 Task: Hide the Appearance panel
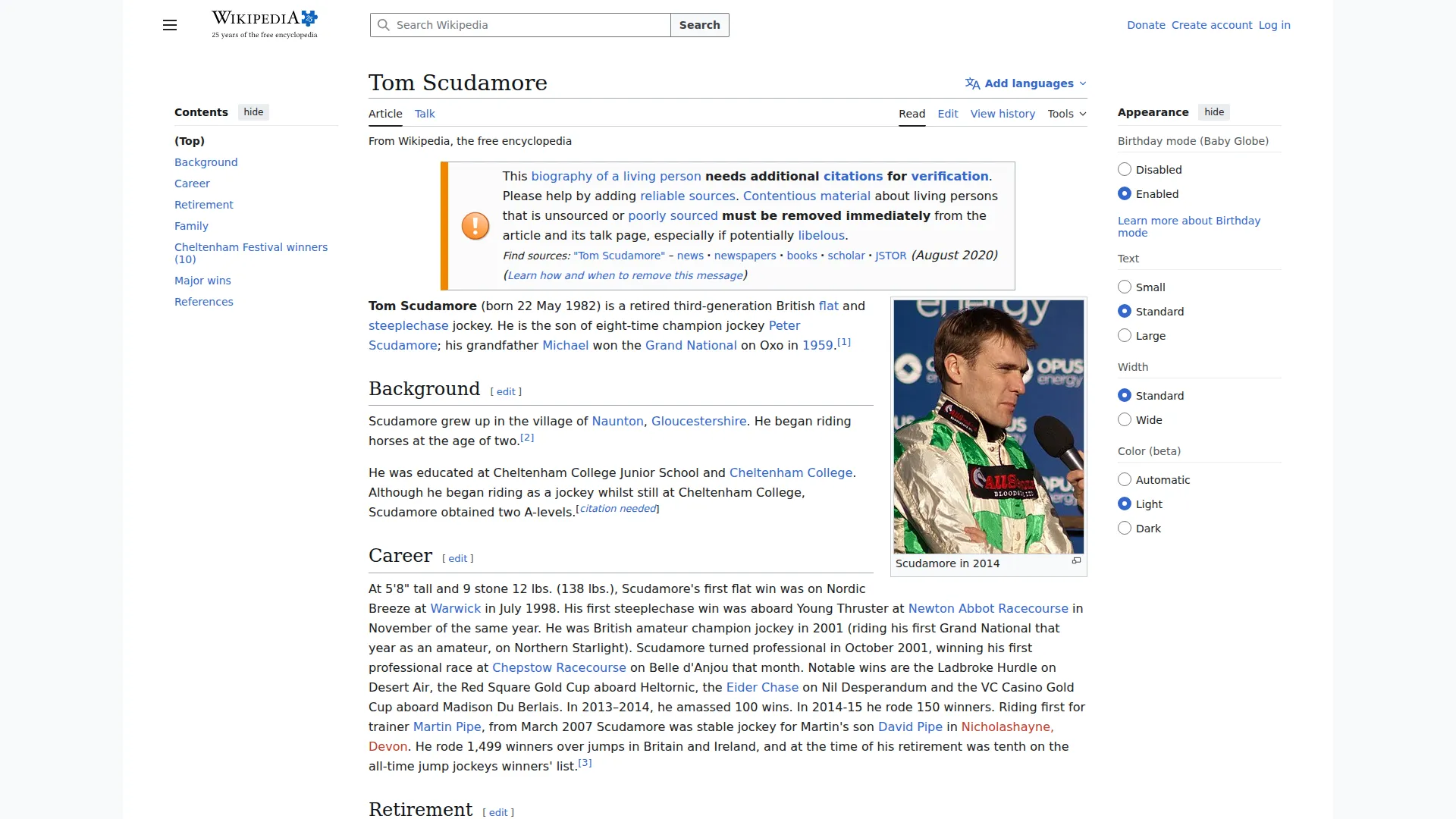pos(1213,111)
